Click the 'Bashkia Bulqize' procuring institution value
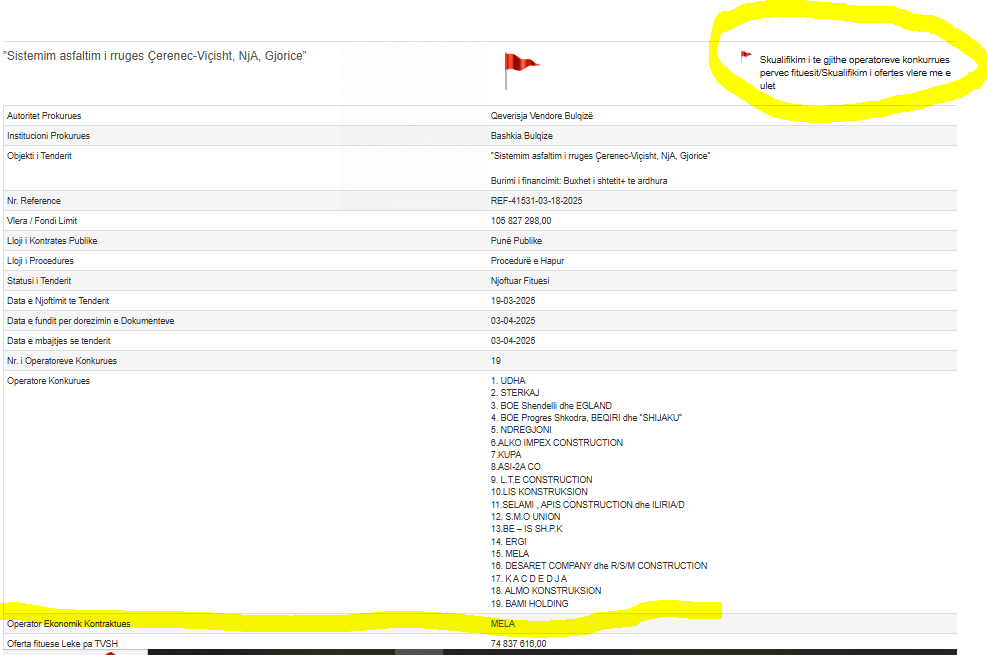987x655 pixels. tap(521, 136)
